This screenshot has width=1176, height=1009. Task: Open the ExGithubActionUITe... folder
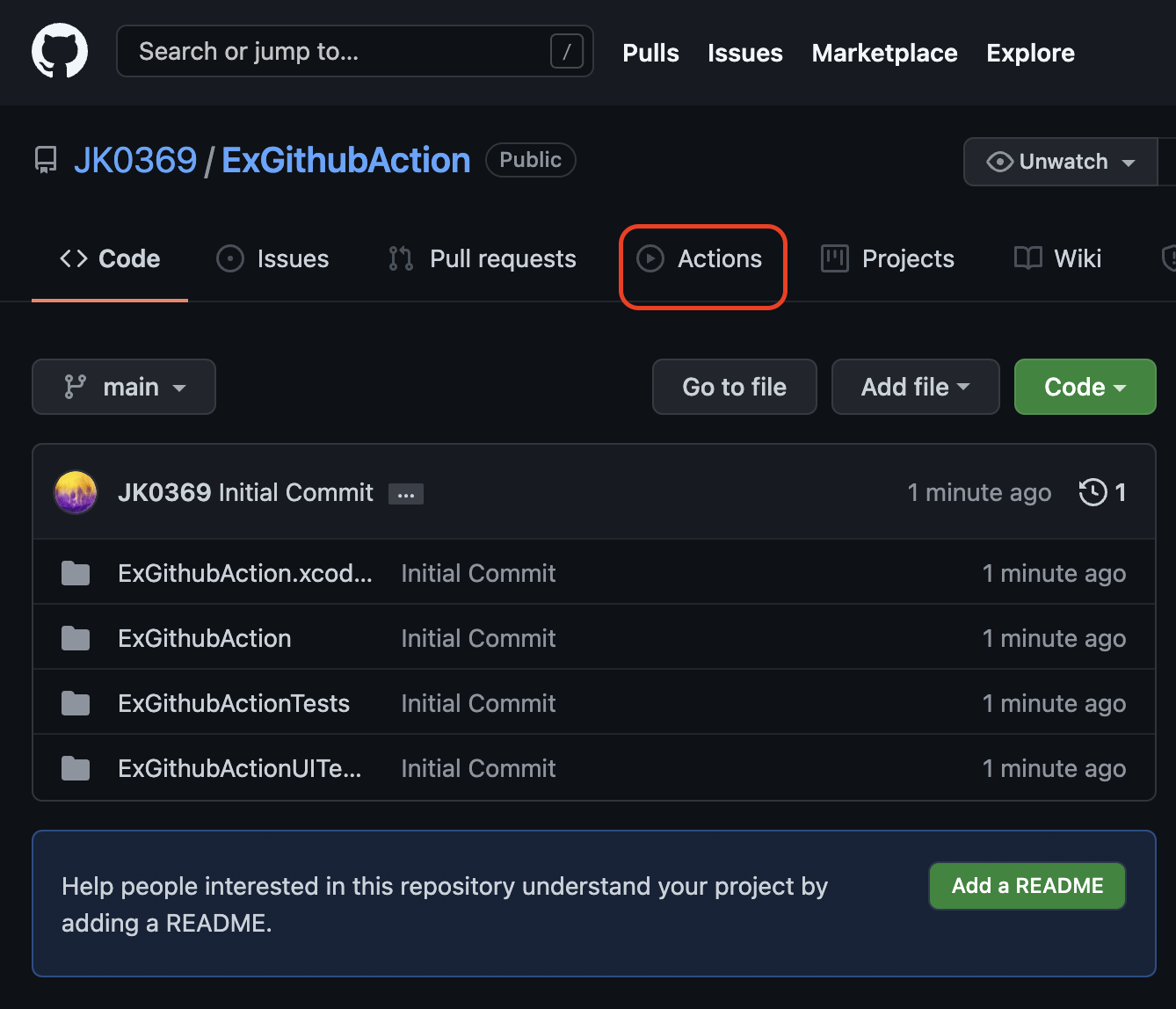(240, 768)
